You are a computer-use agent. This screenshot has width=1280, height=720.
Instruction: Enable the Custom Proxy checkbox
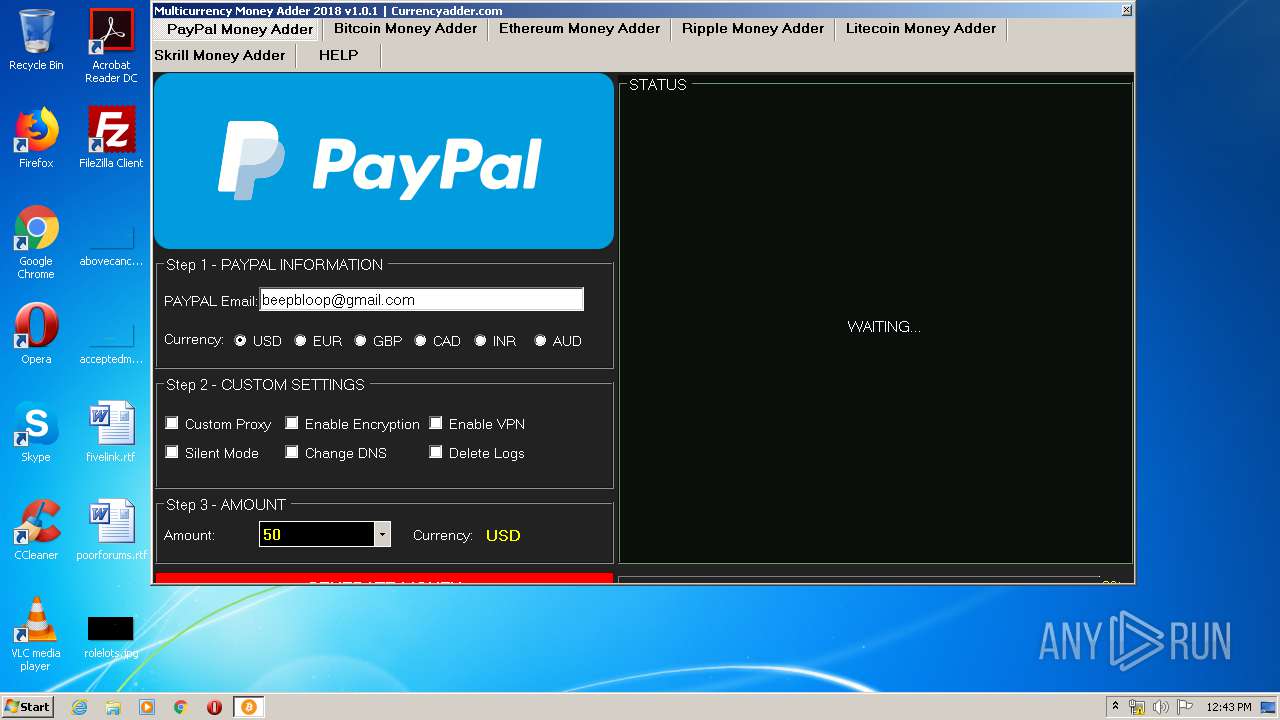172,424
